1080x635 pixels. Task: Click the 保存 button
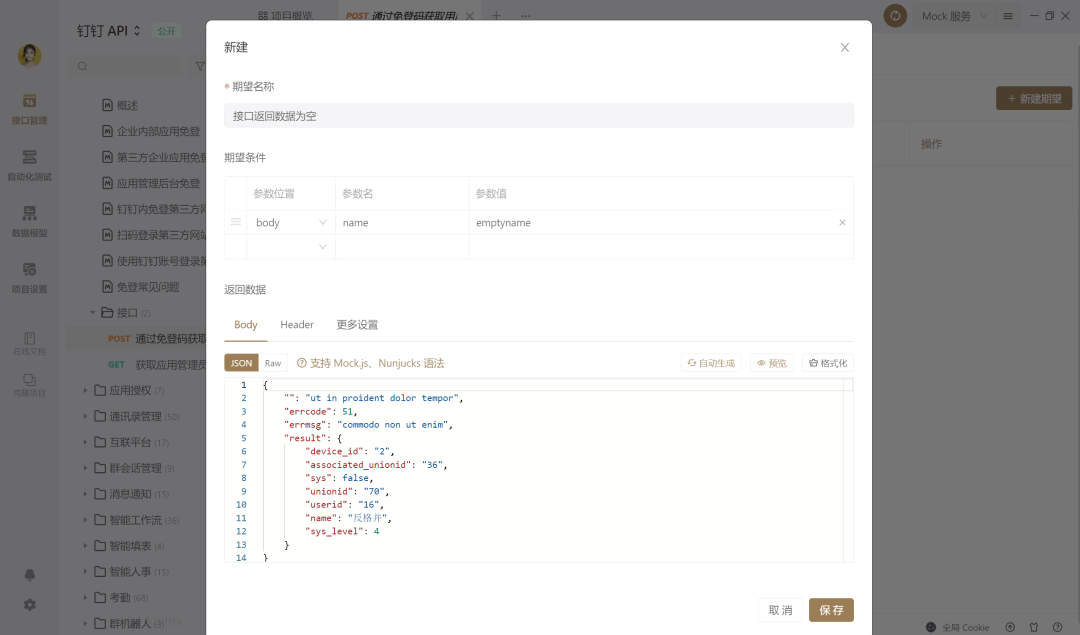point(833,610)
